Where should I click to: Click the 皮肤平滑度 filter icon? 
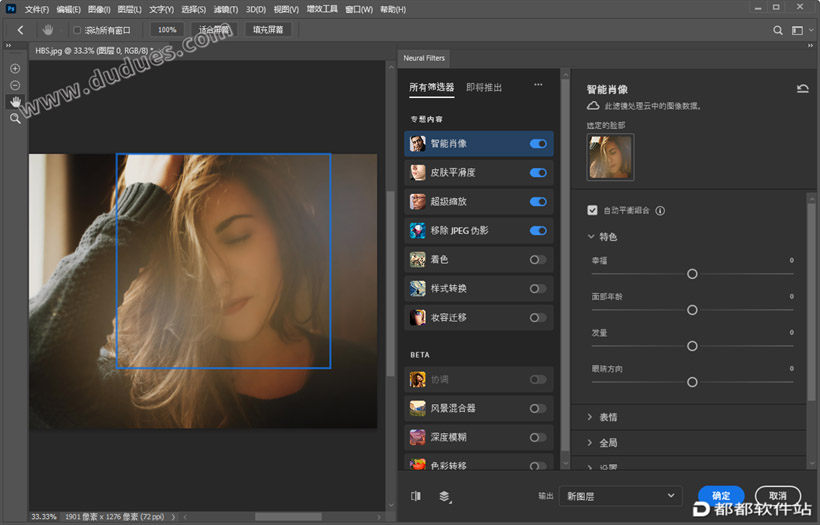pos(417,172)
